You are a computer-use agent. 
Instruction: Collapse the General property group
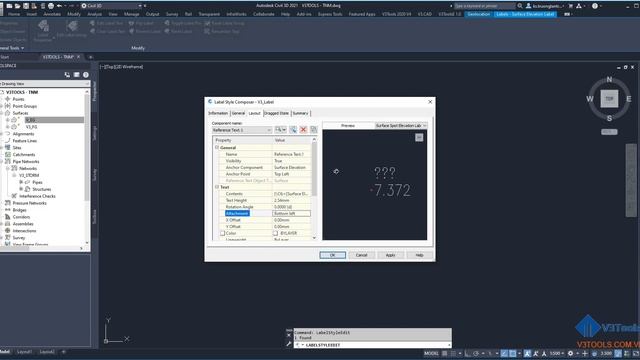(x=217, y=147)
